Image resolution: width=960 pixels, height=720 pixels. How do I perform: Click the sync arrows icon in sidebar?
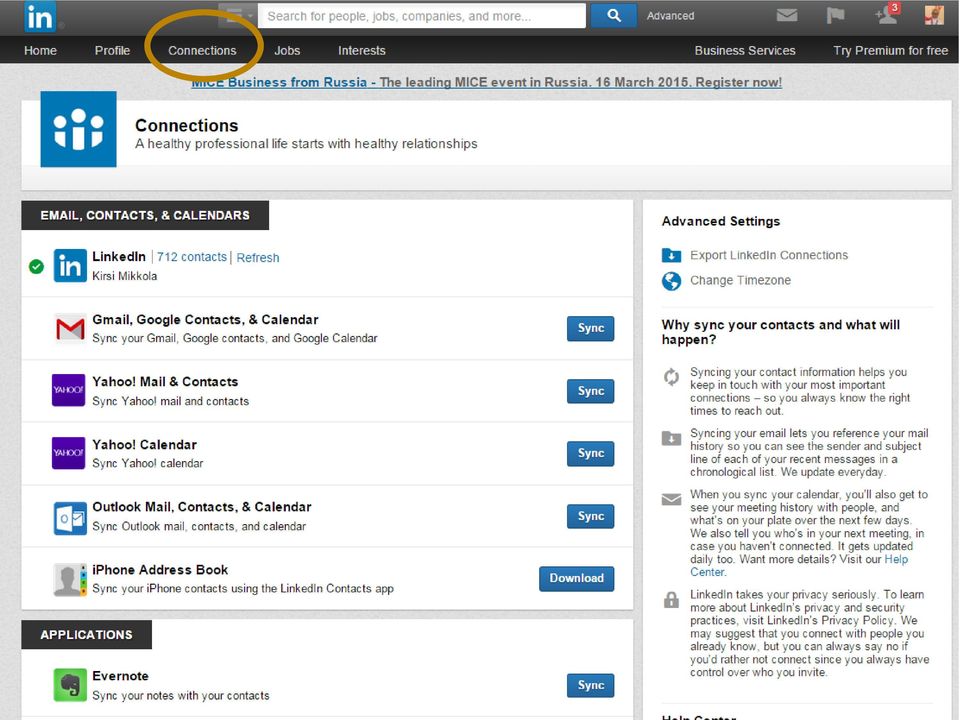point(671,377)
